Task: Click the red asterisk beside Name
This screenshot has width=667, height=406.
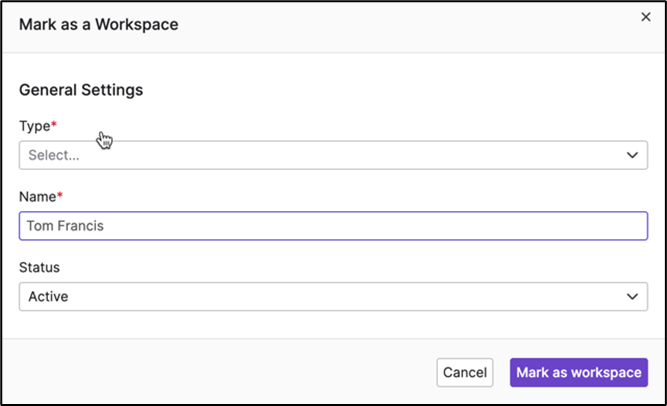Action: 60,194
